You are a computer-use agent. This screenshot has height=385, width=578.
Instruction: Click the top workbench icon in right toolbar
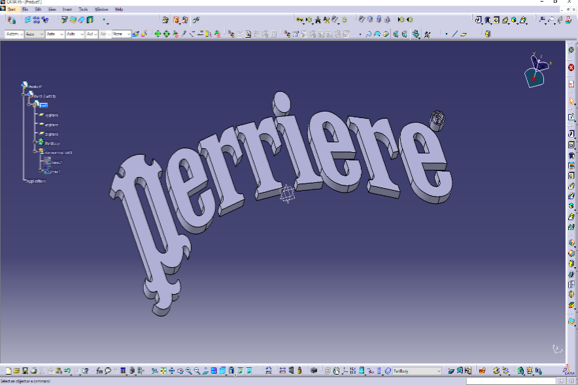tap(571, 50)
